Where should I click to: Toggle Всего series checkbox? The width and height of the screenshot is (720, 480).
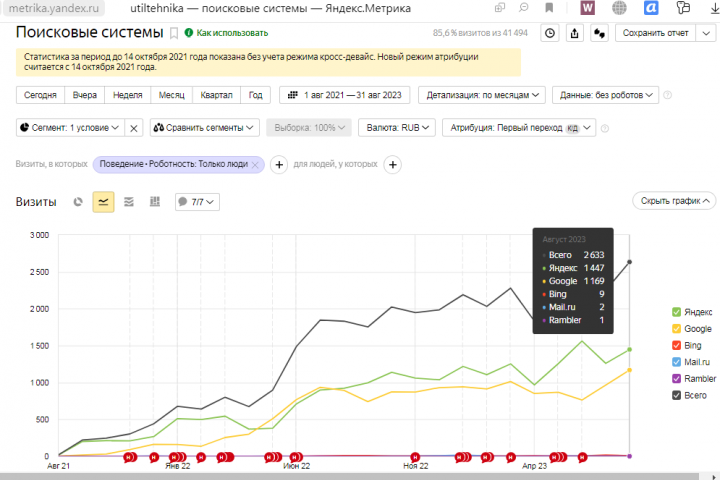pos(676,395)
